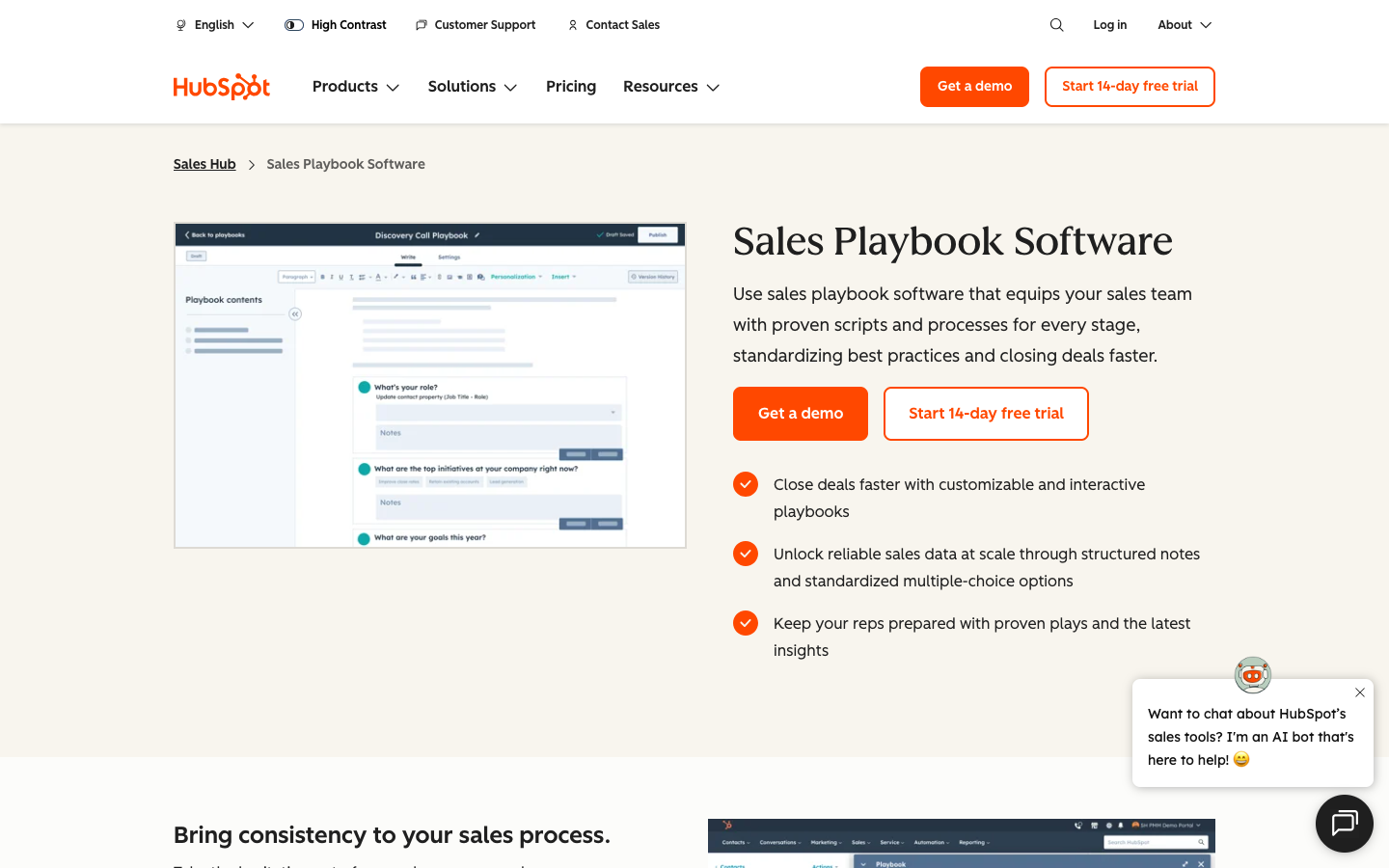Open the chat widget bubble icon
1389x868 pixels.
(1345, 824)
